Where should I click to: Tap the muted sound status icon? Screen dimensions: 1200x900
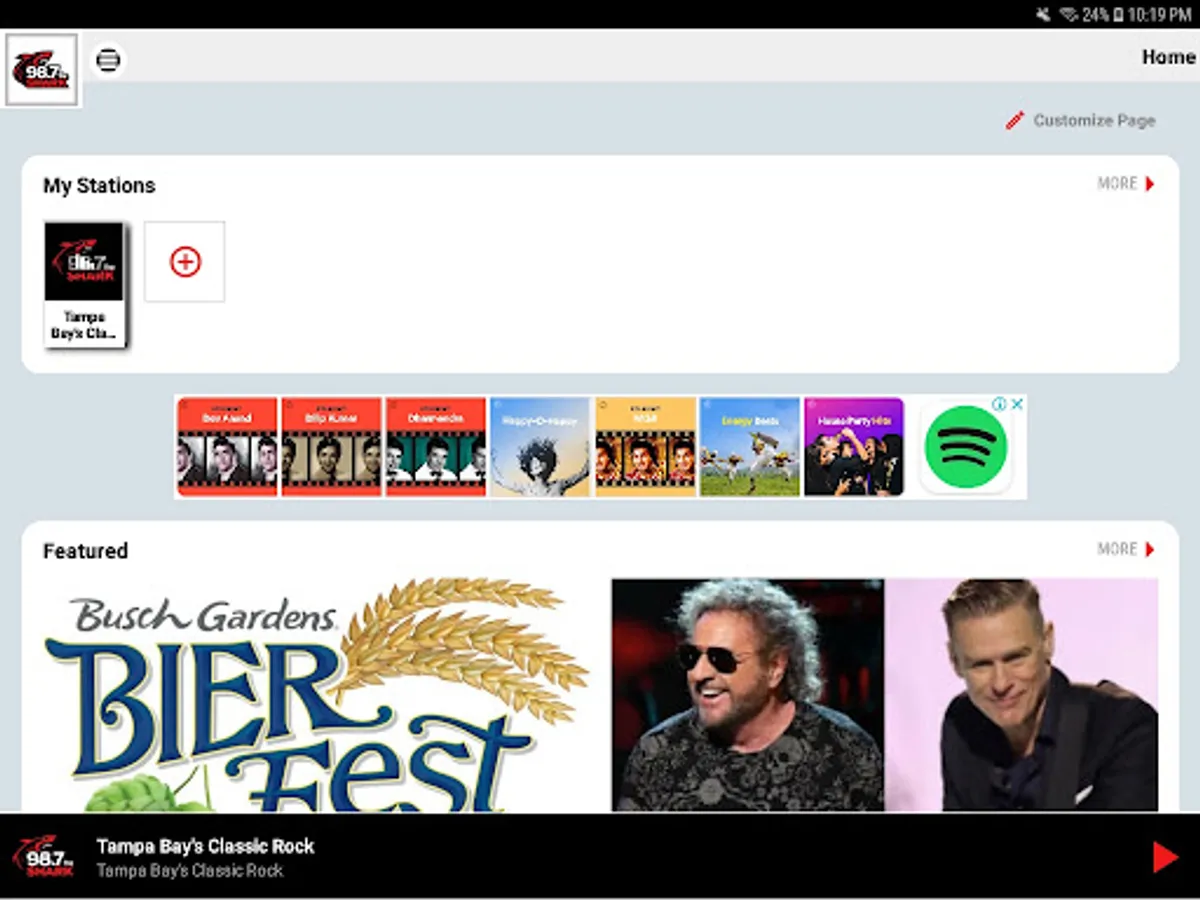[x=1044, y=14]
